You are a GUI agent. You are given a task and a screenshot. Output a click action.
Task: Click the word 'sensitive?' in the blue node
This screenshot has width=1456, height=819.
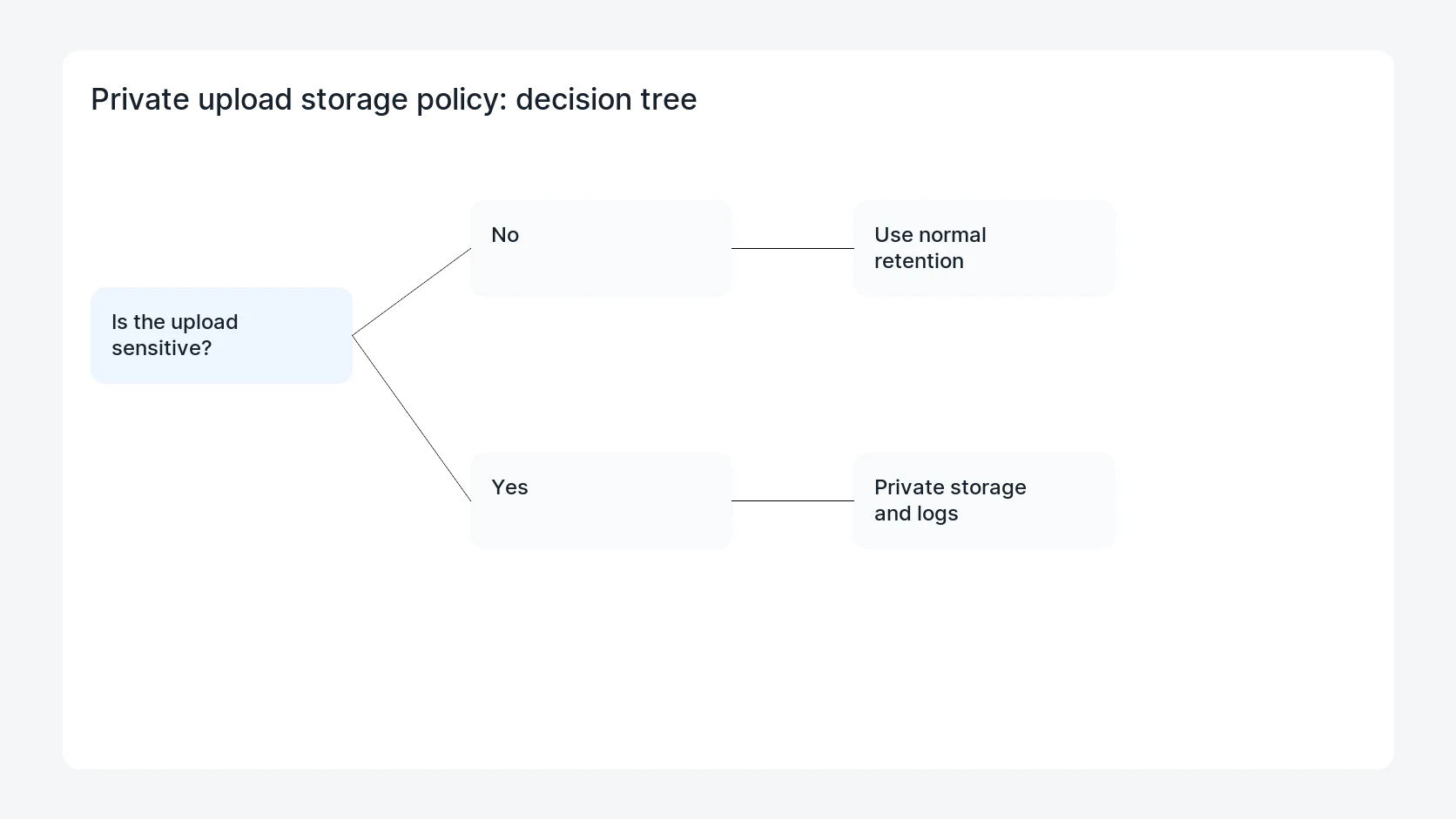point(162,348)
